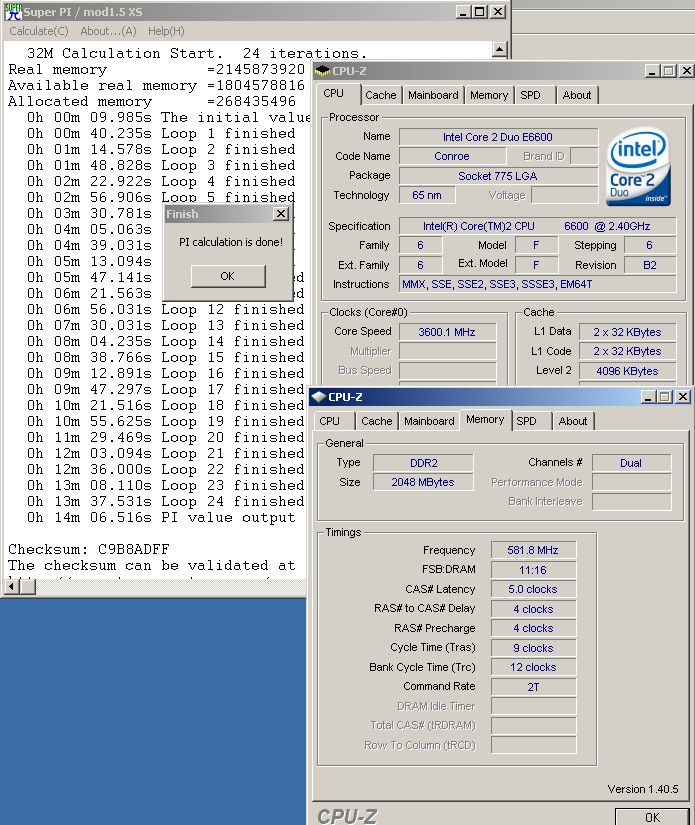Click the Instructions field MMX, SSE list
Viewport: 695px width, 825px height.
point(537,284)
